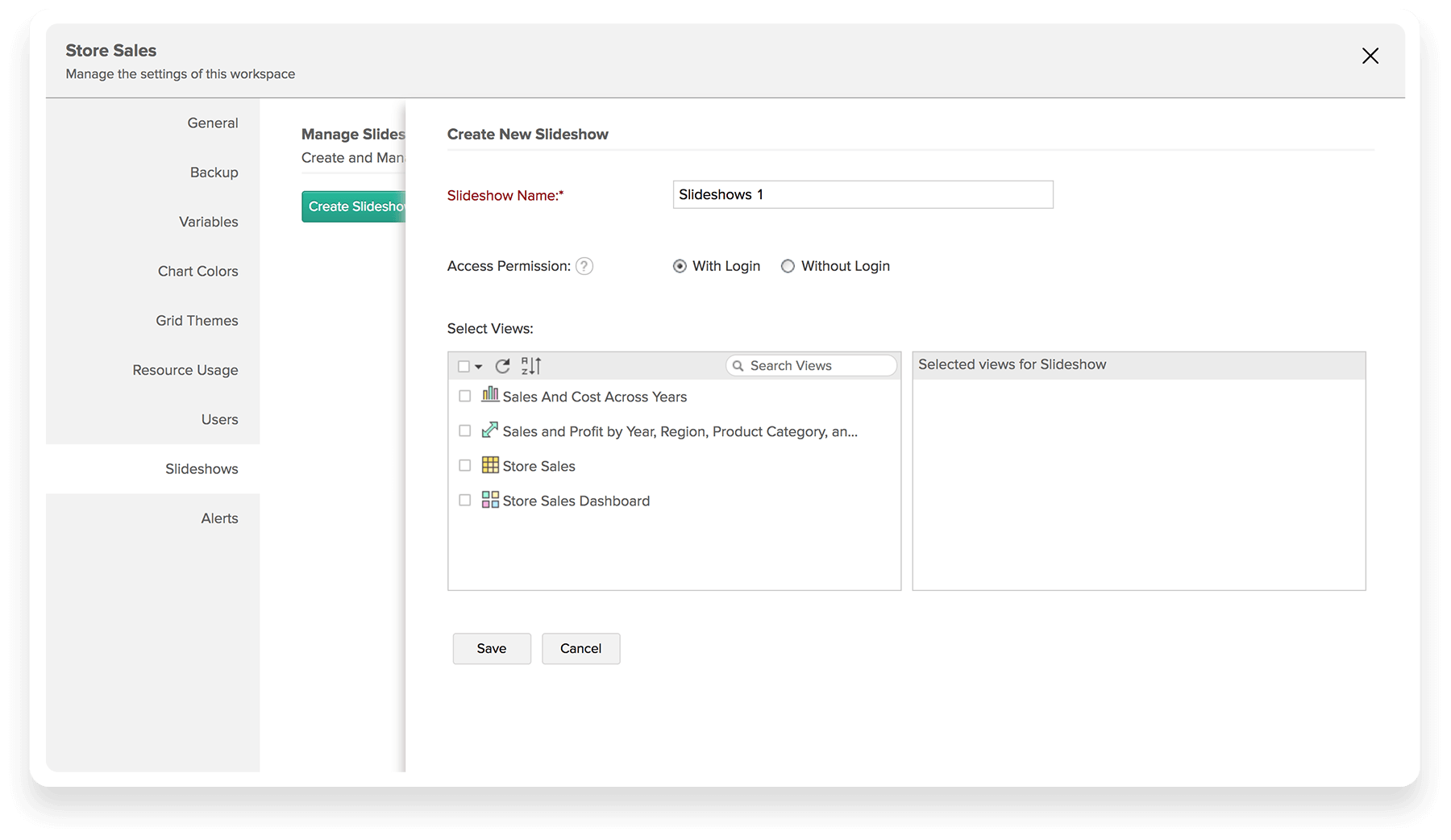Image resolution: width=1451 pixels, height=840 pixels.
Task: Select the Without Login radio option
Action: coord(788,266)
